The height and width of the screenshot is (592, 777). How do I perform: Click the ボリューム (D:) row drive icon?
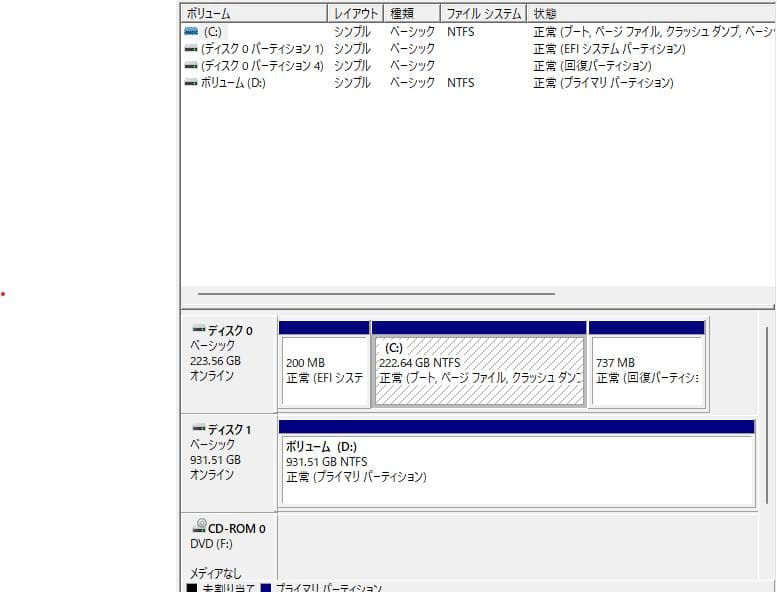pyautogui.click(x=191, y=82)
